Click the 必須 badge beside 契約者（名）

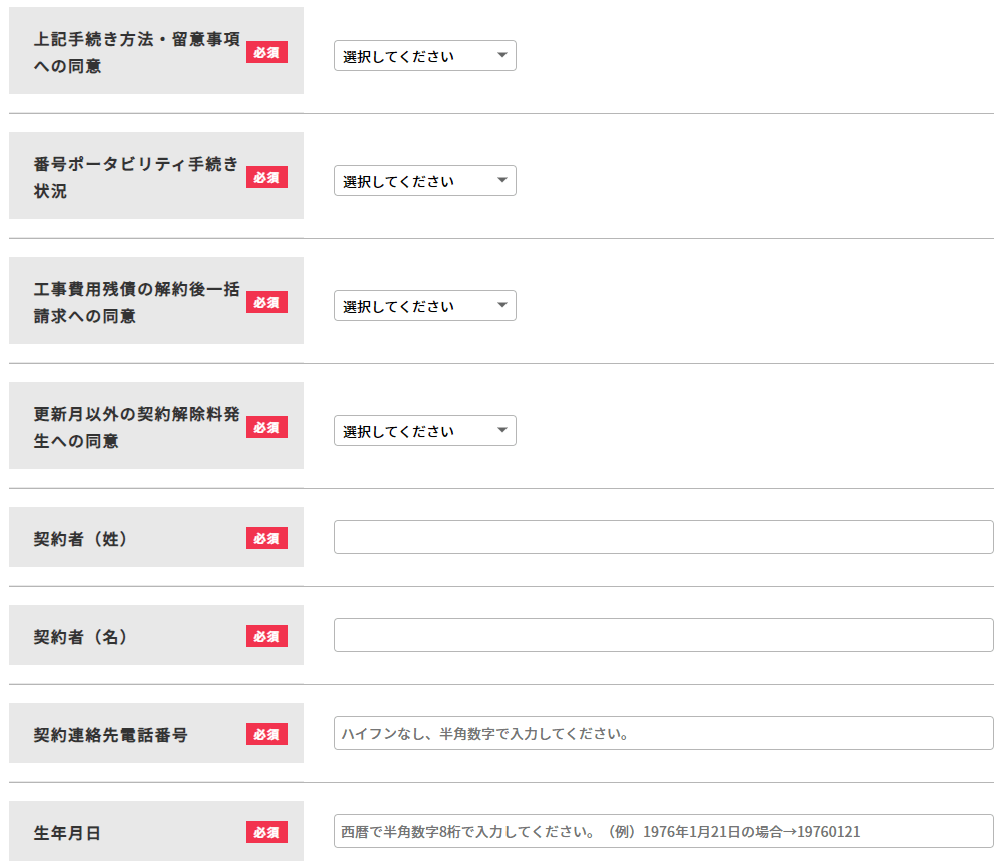pos(267,636)
